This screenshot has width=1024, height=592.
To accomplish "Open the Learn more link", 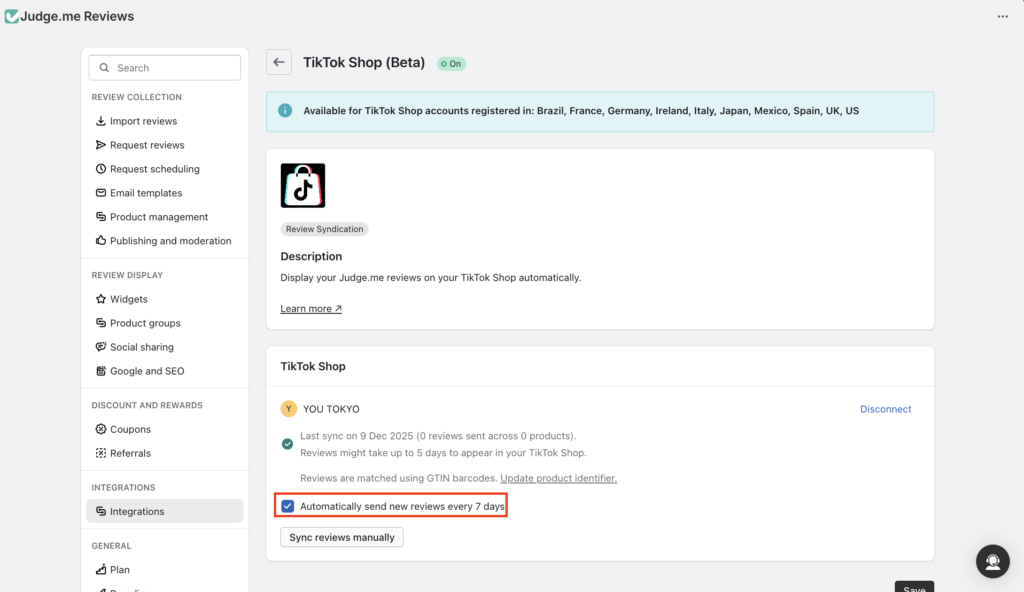I will click(x=311, y=309).
